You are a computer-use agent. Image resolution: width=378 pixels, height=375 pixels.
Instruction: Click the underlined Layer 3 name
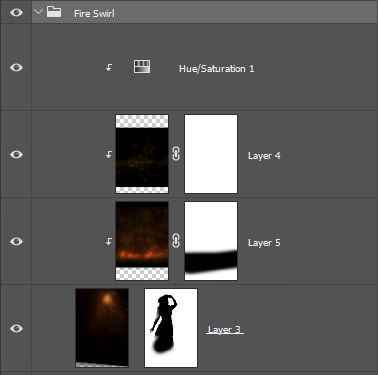point(225,330)
